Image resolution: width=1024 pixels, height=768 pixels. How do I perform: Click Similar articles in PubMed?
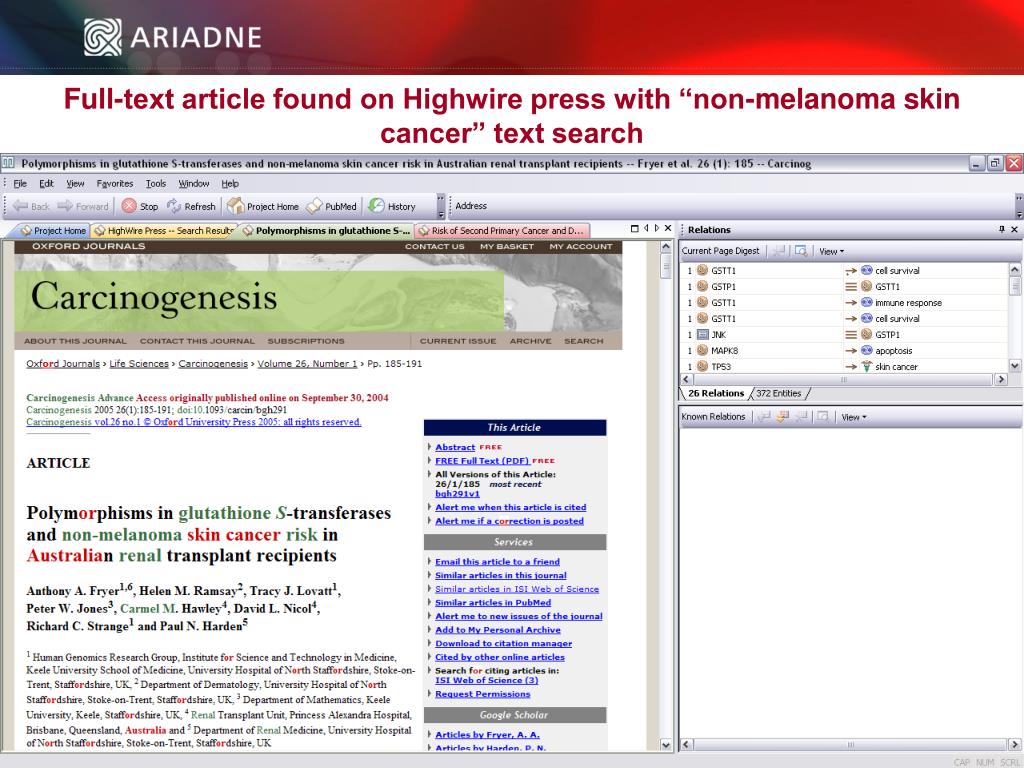(493, 603)
